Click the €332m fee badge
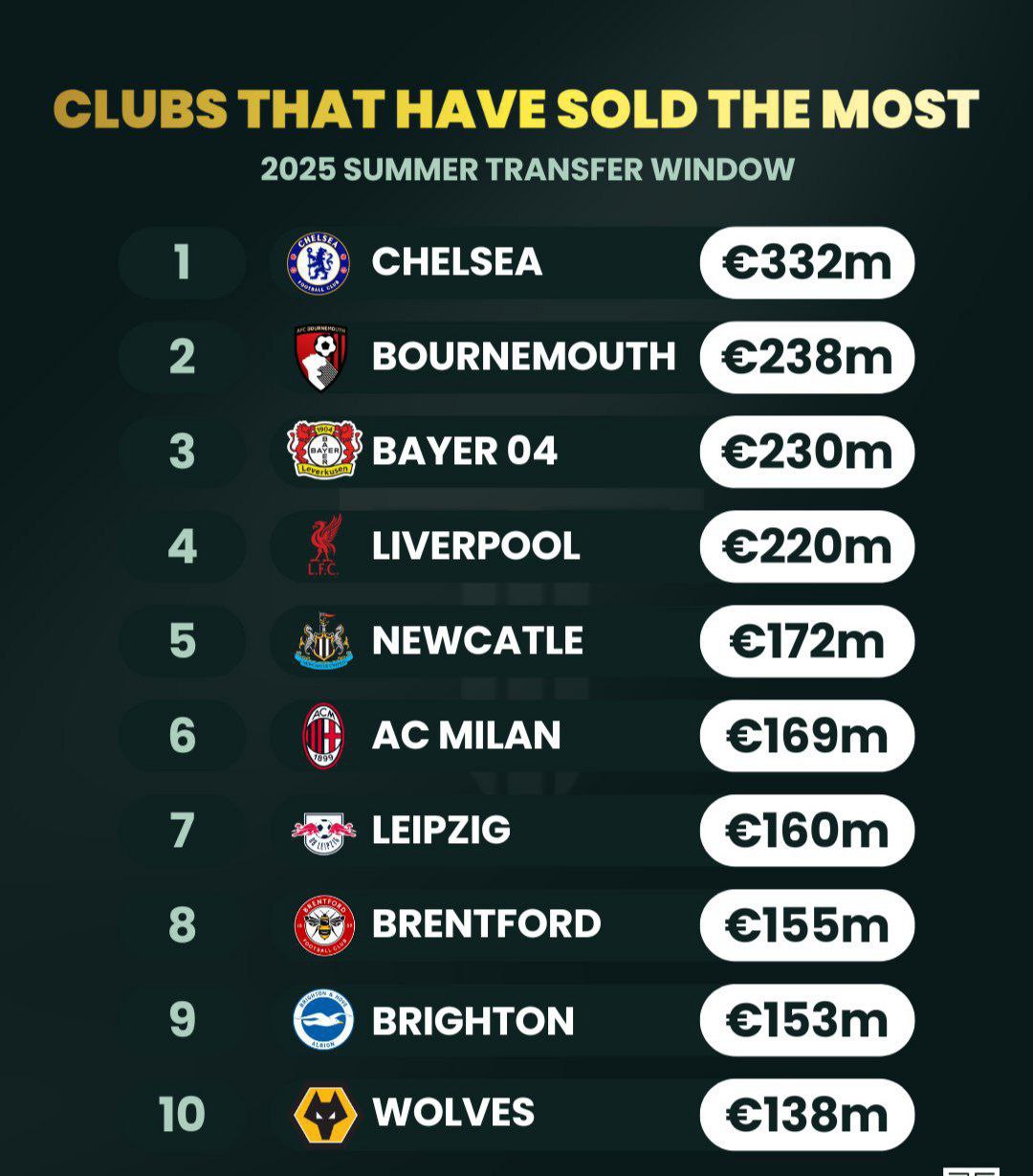The width and height of the screenshot is (1033, 1176). pos(806,263)
